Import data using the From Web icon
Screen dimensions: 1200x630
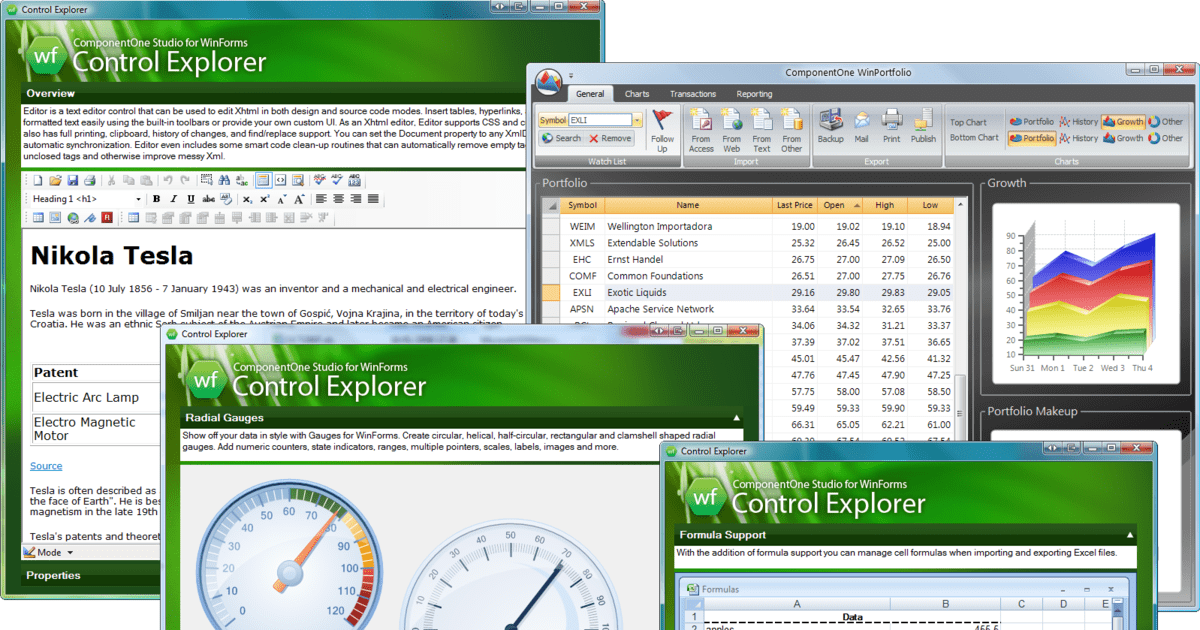click(x=733, y=124)
